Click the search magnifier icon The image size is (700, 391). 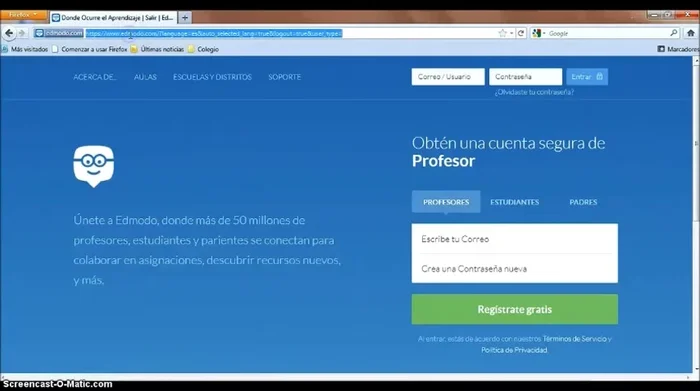click(674, 33)
